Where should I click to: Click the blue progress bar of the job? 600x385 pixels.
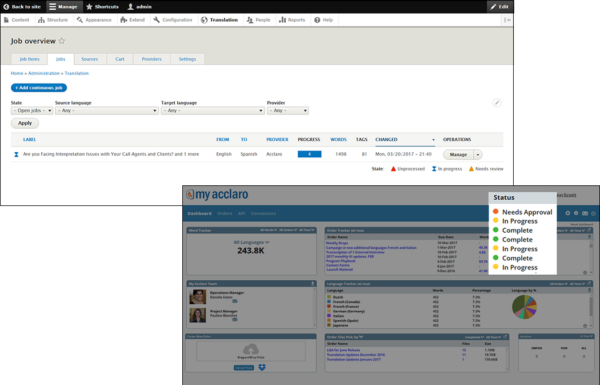[x=310, y=154]
